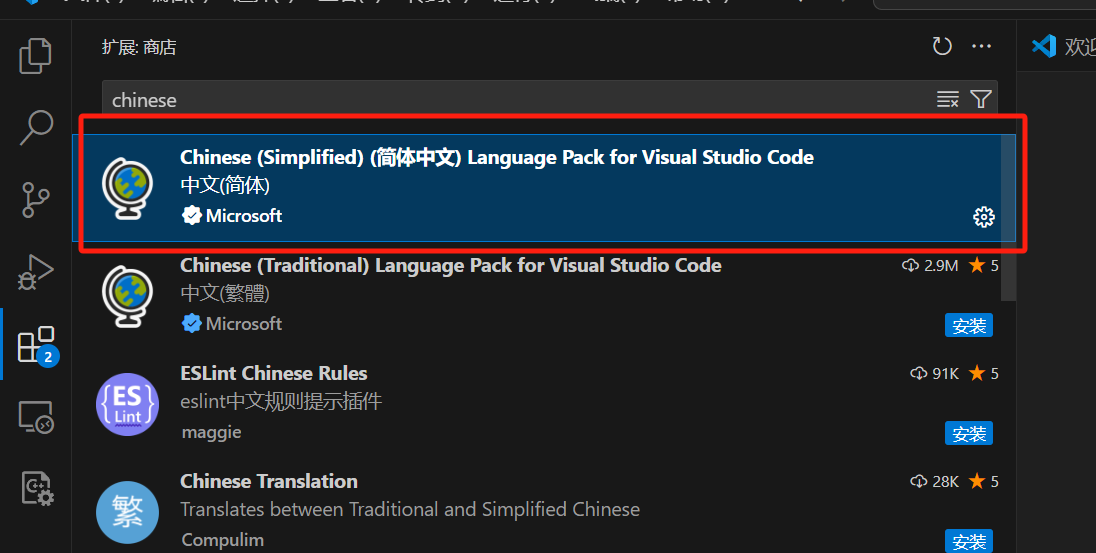Click the extensions list scrollbar
This screenshot has height=553, width=1096.
click(x=1008, y=217)
